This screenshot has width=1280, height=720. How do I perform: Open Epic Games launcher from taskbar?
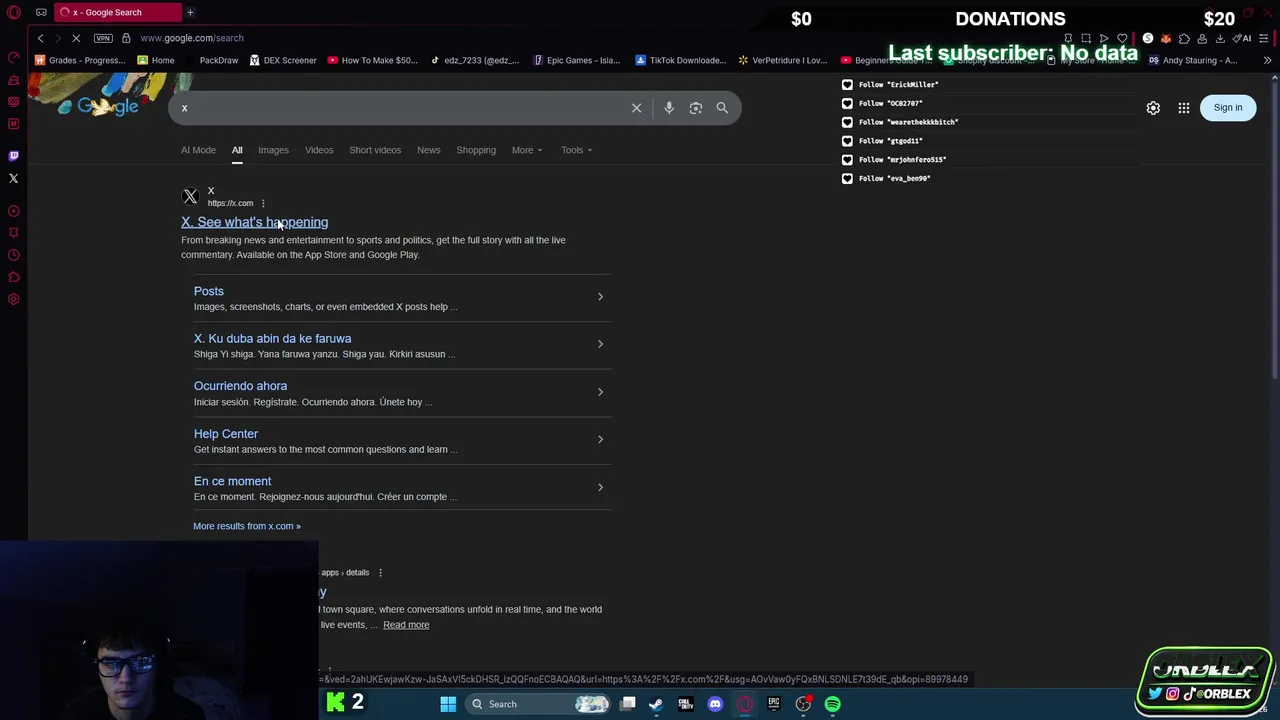coord(774,704)
